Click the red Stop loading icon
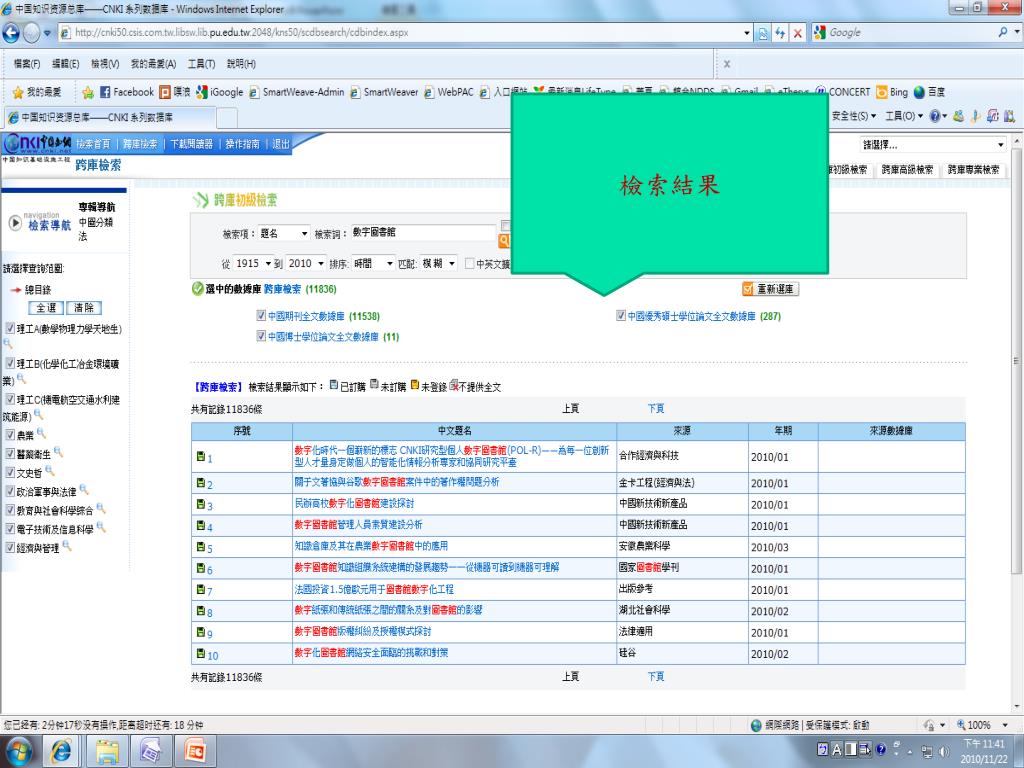This screenshot has height=768, width=1024. click(x=797, y=33)
